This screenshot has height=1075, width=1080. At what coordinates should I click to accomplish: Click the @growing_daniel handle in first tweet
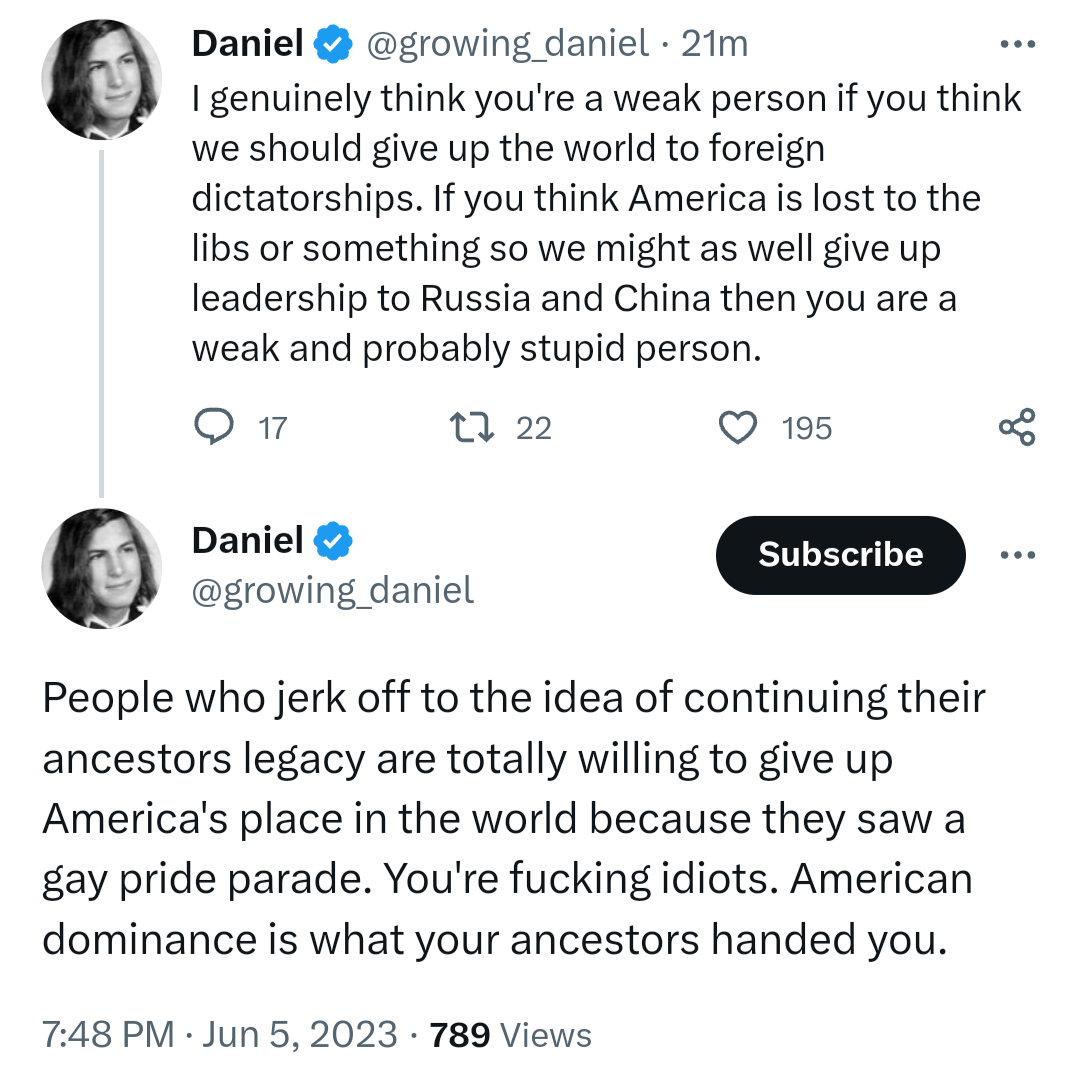point(509,43)
